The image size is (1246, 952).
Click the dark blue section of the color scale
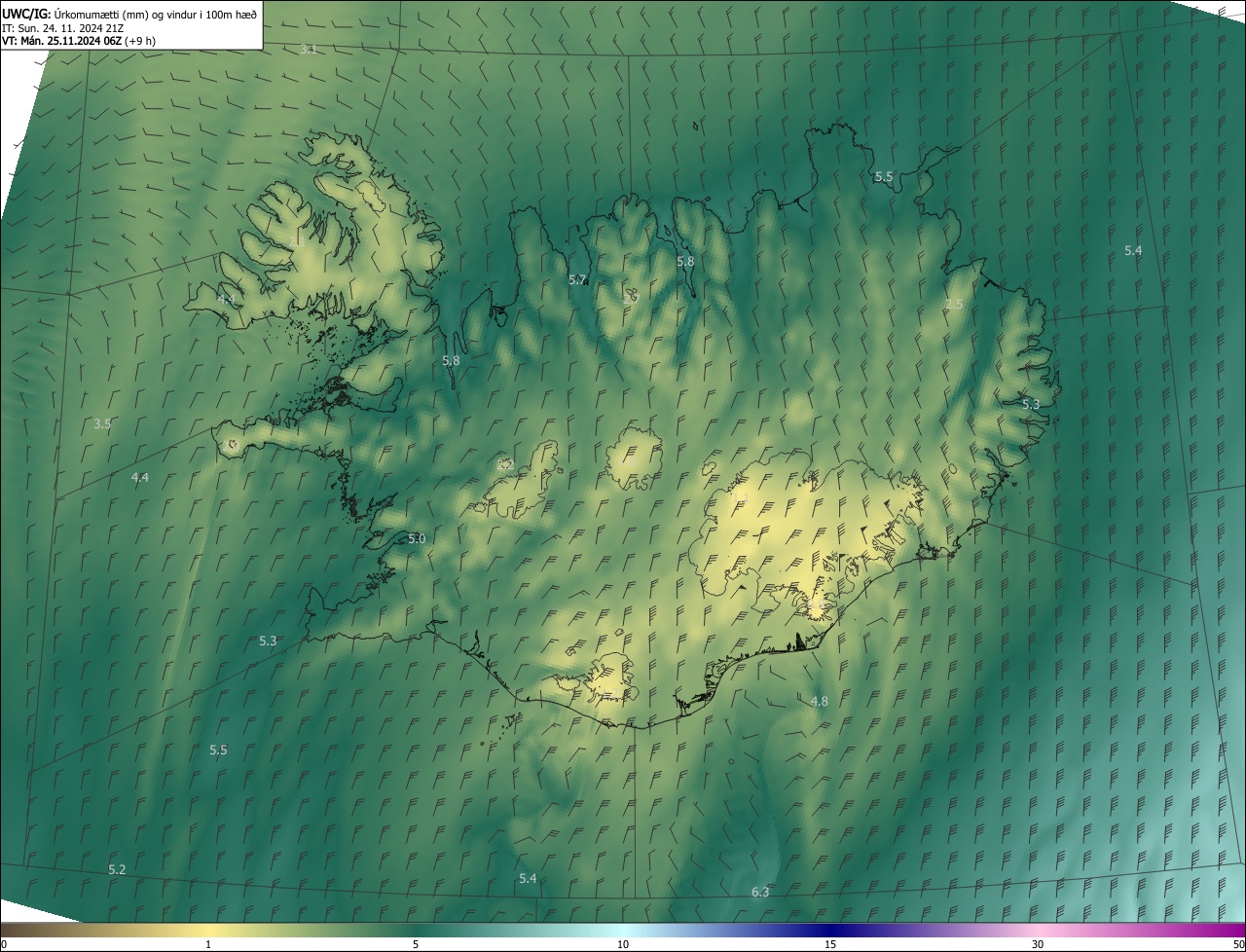(x=830, y=931)
